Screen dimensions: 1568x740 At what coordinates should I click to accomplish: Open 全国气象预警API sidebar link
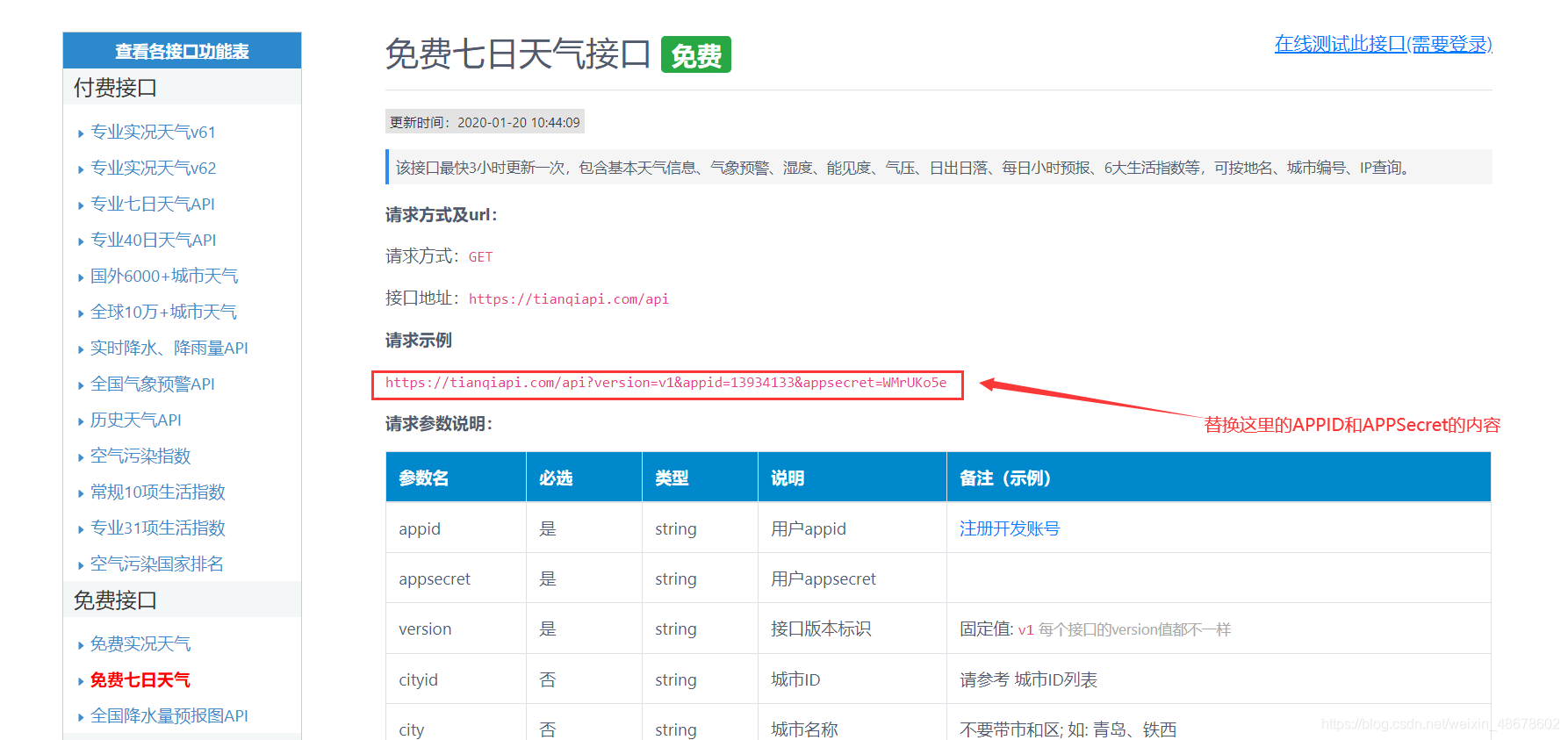tap(152, 384)
